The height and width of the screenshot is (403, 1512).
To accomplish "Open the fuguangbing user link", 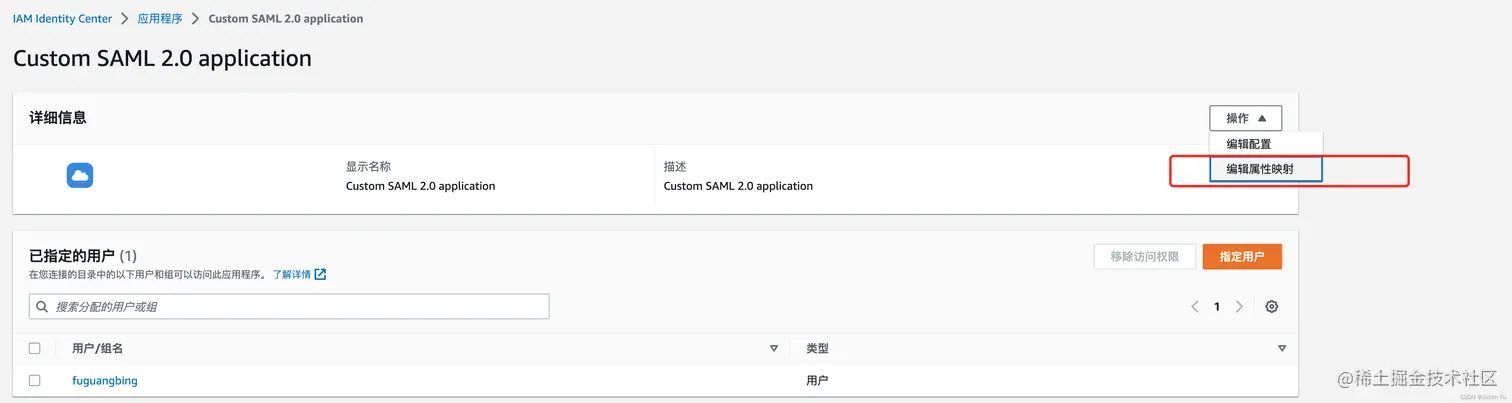I will click(x=105, y=381).
